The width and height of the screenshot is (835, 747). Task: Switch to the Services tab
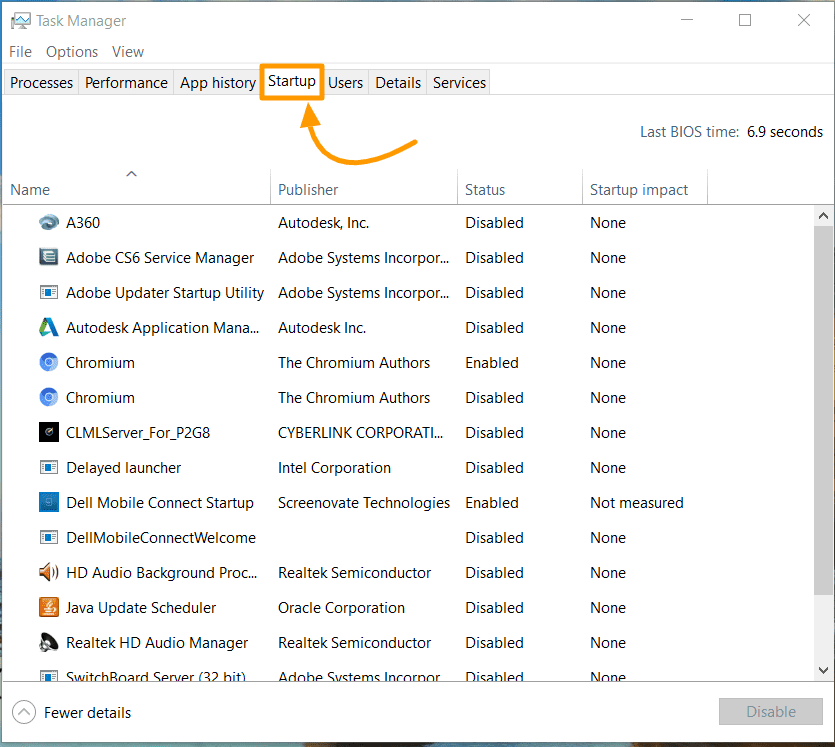tap(459, 83)
